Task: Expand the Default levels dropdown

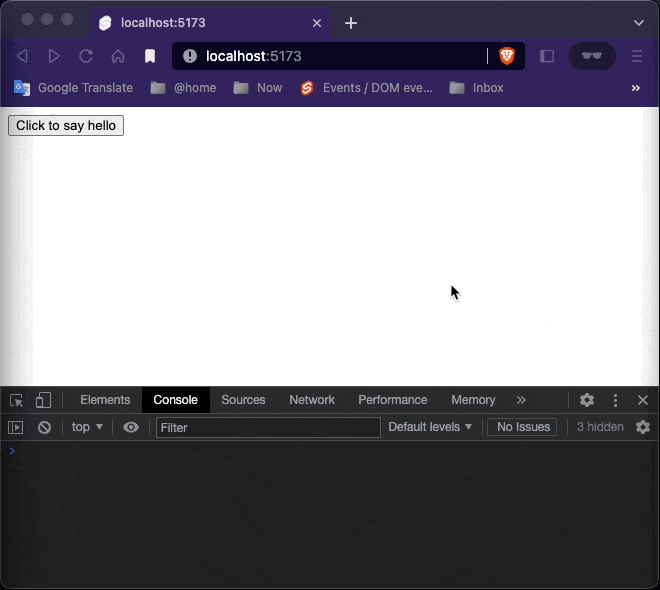Action: click(430, 427)
